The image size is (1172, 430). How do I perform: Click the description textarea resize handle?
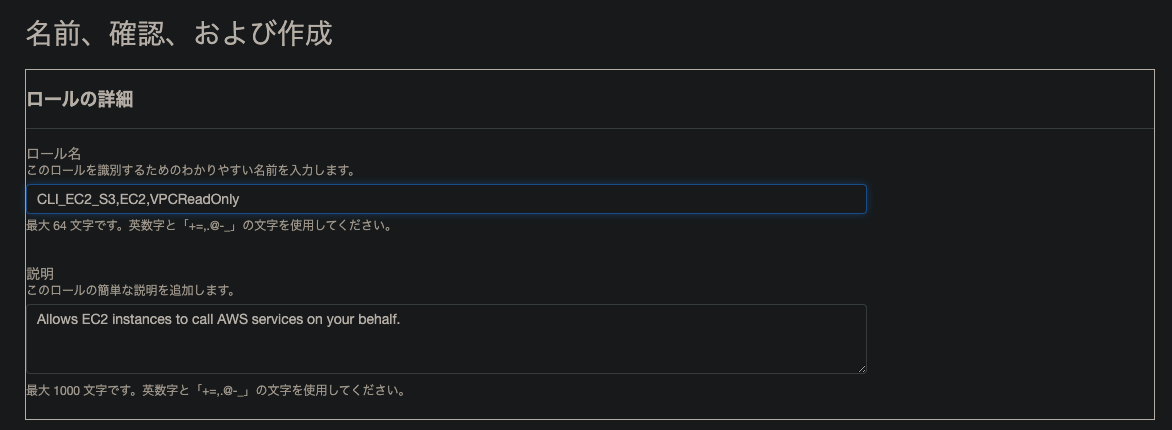pyautogui.click(x=862, y=369)
